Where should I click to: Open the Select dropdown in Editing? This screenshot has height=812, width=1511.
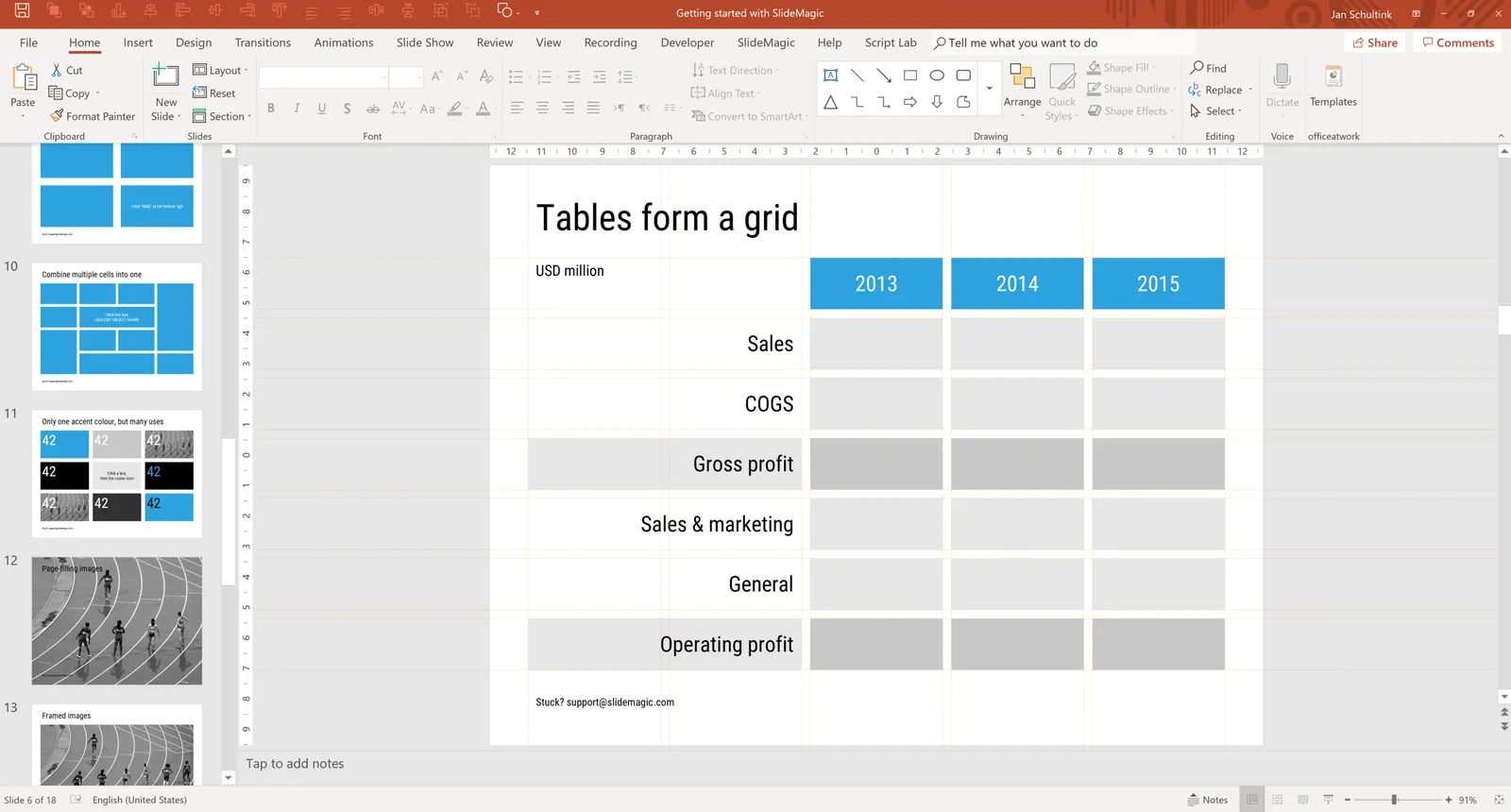(x=1216, y=110)
